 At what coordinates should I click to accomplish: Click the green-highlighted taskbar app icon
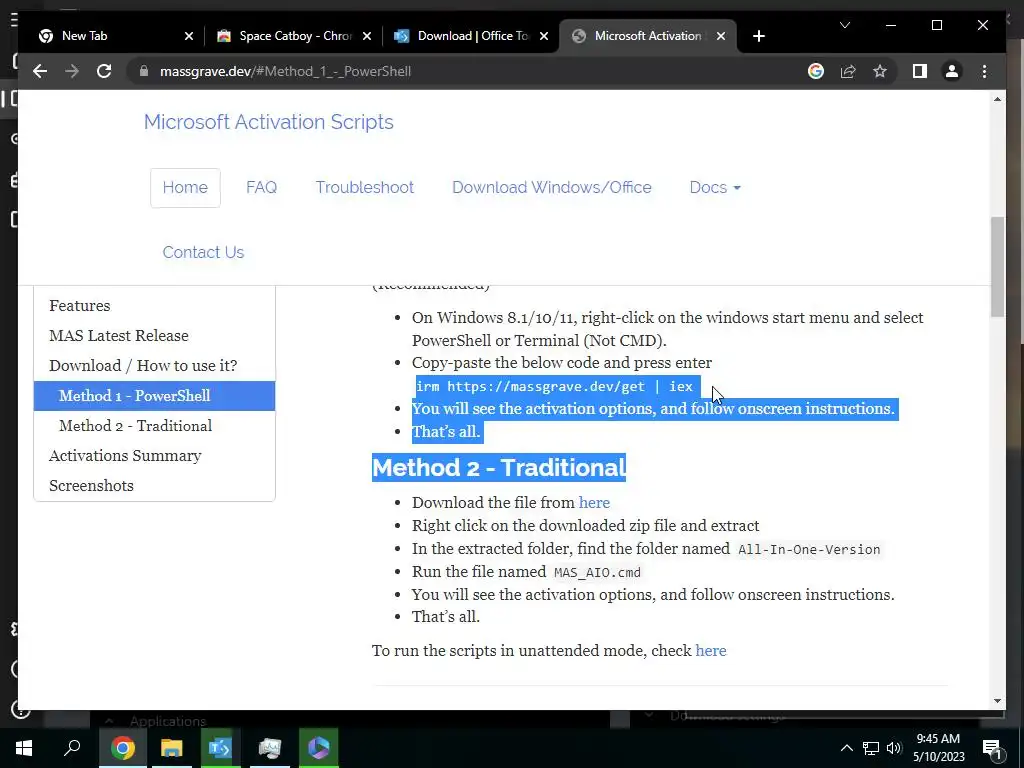coord(318,748)
